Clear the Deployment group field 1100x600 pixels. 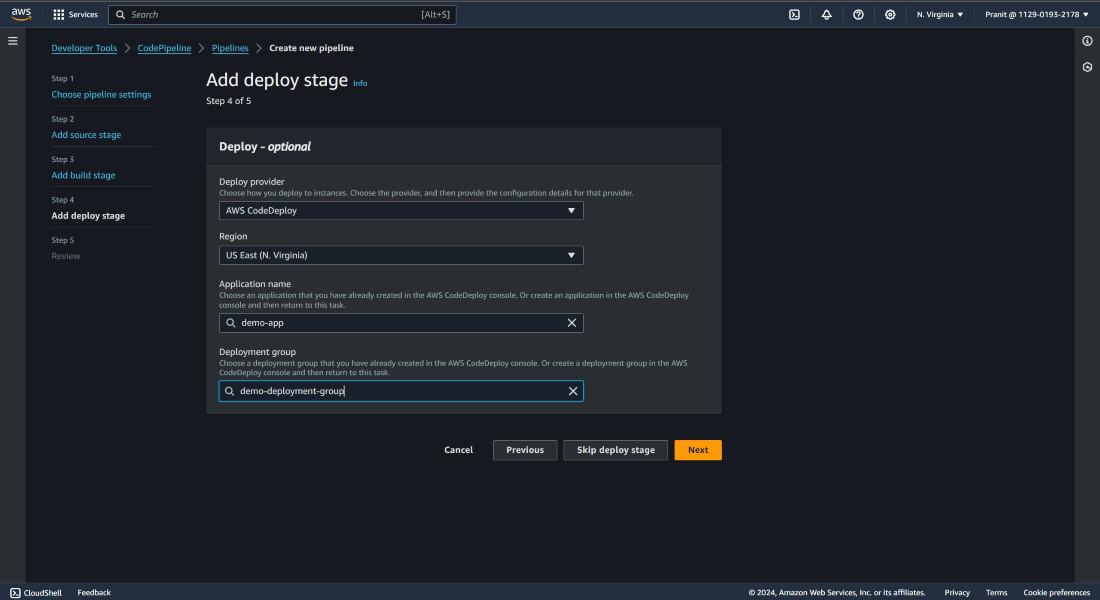coord(572,391)
